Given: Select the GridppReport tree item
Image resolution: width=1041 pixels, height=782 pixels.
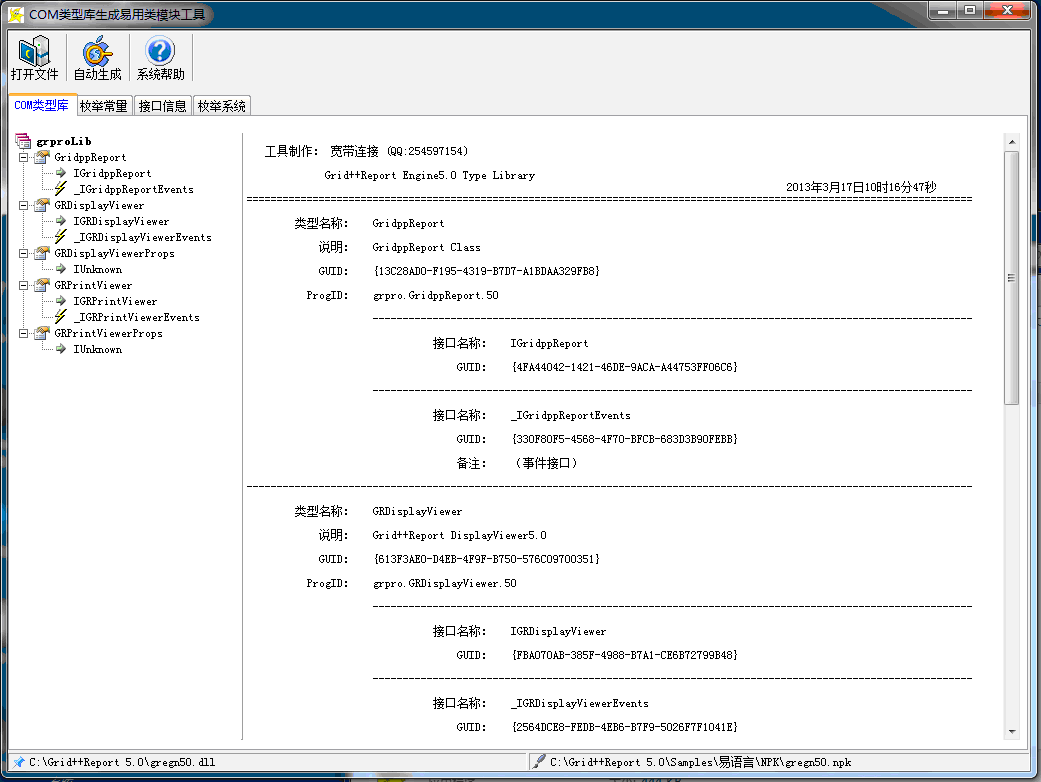Looking at the screenshot, I should tap(90, 157).
